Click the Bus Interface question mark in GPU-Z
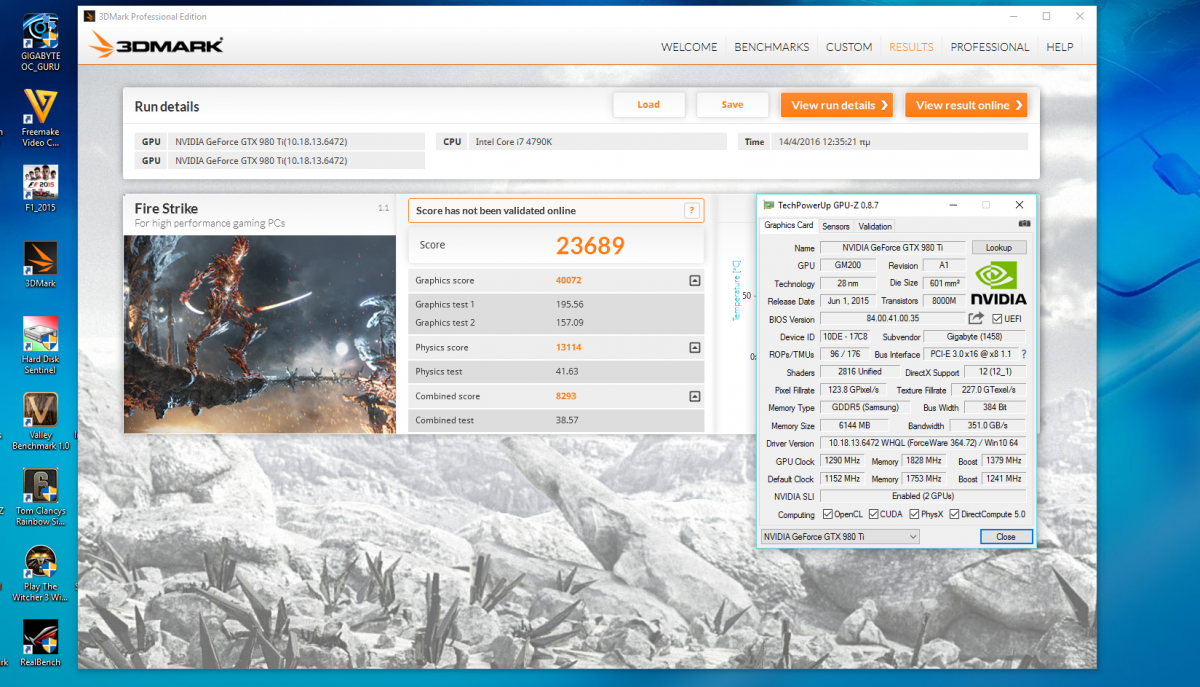 pos(1024,354)
